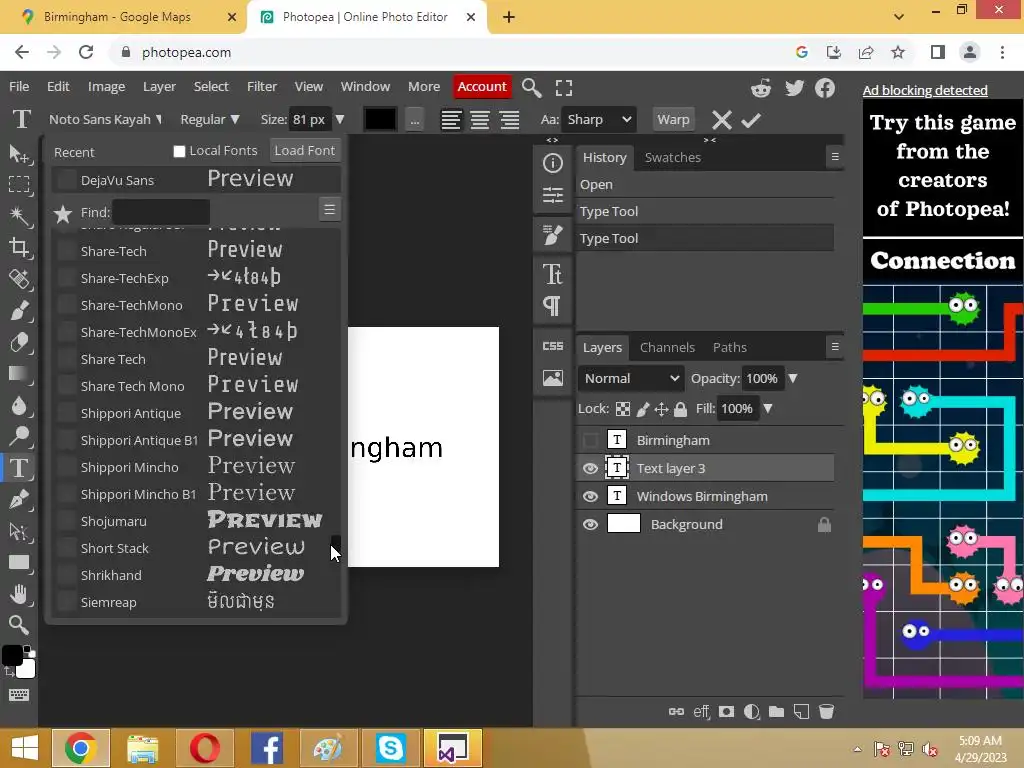Click the Warp button
Viewport: 1024px width, 768px height.
(x=673, y=120)
